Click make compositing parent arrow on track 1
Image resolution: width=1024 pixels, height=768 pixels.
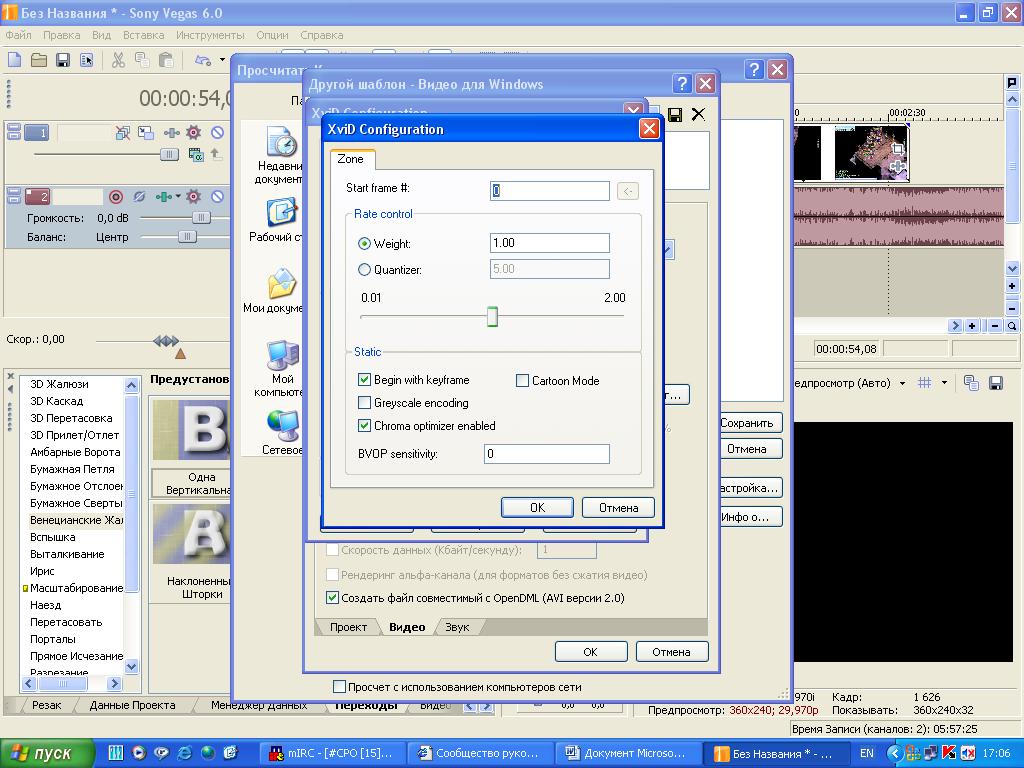pos(216,154)
